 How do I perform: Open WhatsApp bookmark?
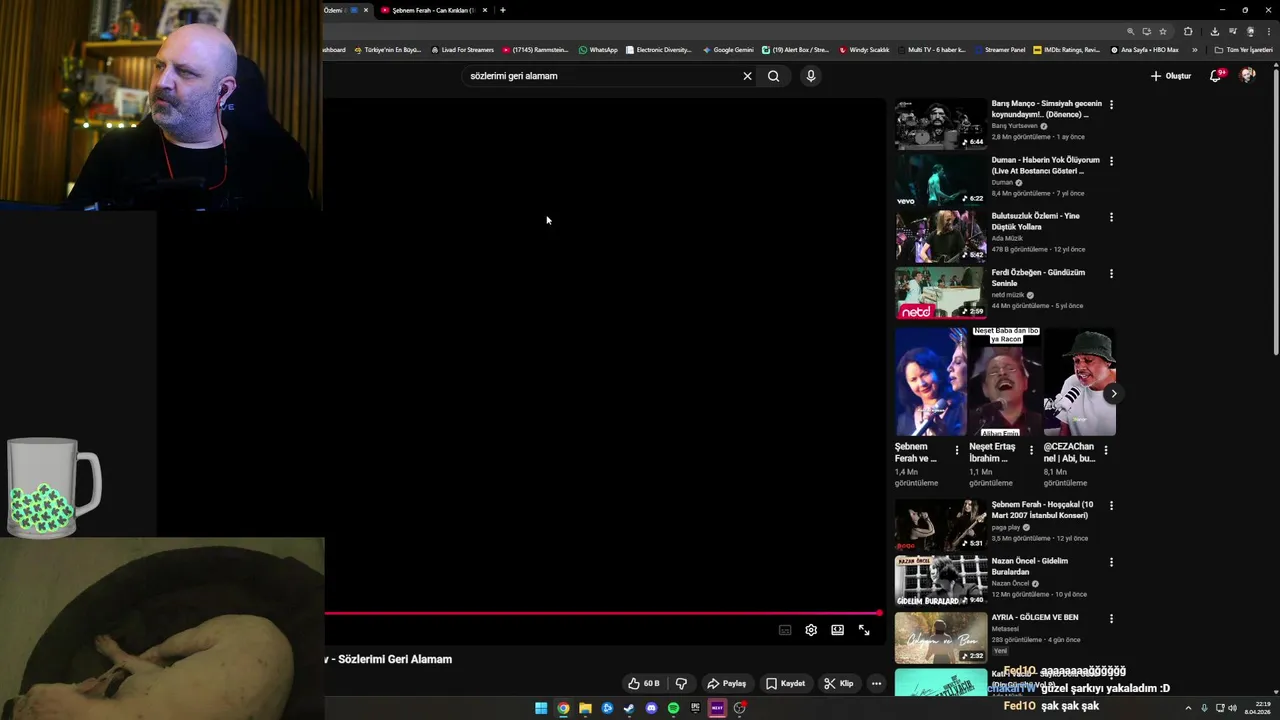598,49
